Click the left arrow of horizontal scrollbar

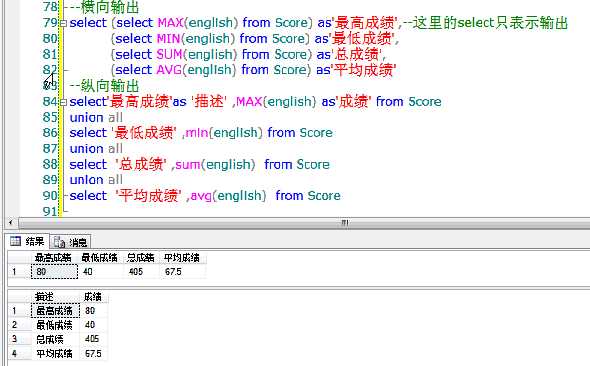click(11, 223)
